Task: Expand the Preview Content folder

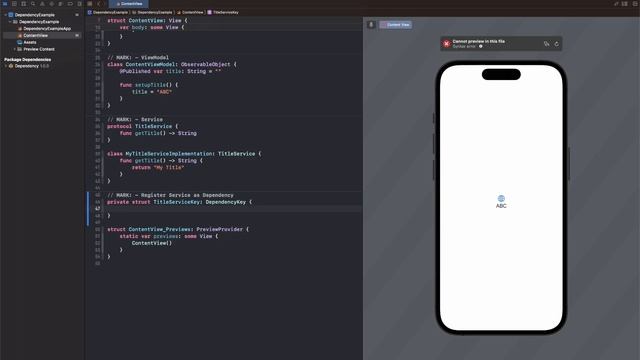Action: tap(15, 49)
